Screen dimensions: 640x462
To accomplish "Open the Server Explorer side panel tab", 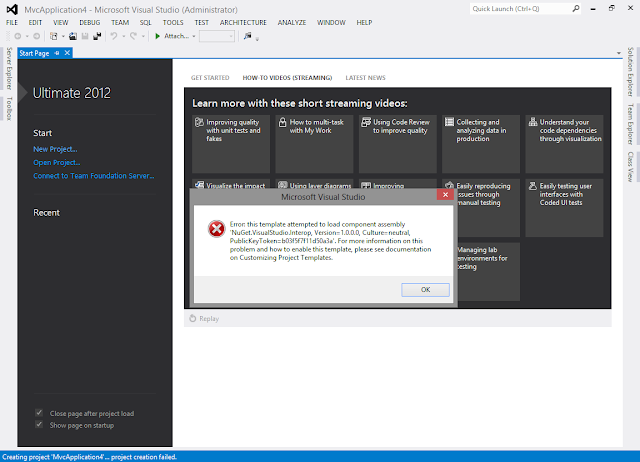I will coord(9,68).
